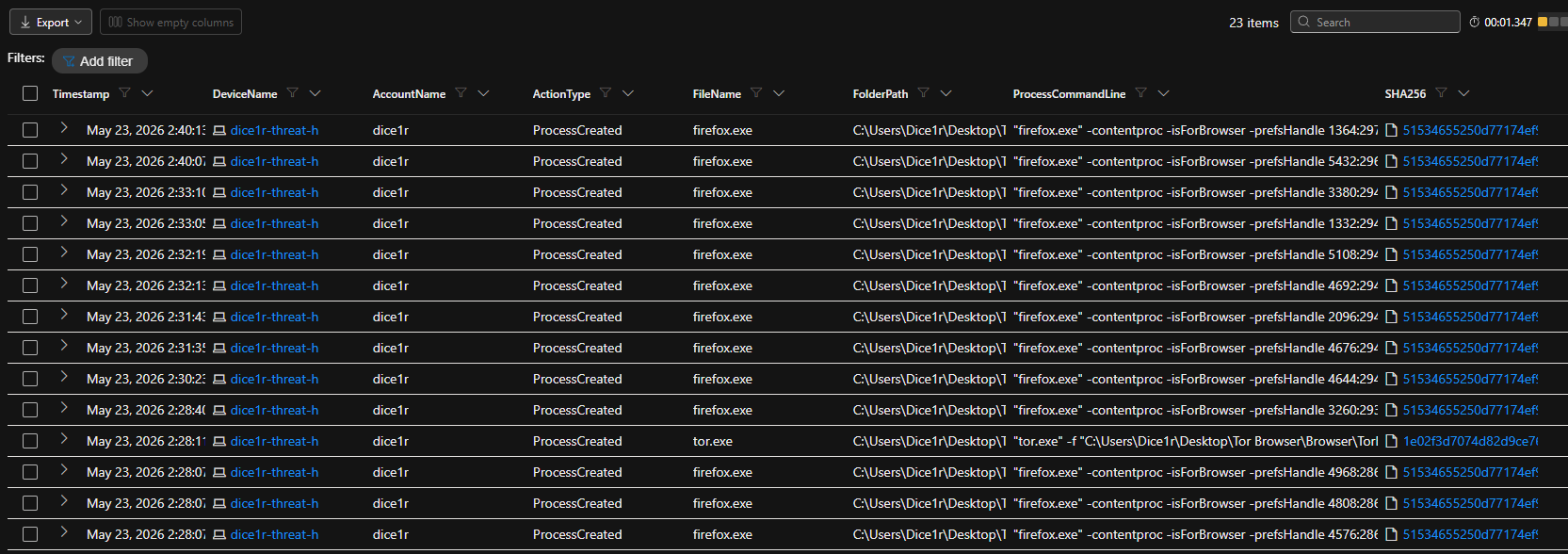Expand the May 23 2:30:23 row
Image resolution: width=1568 pixels, height=554 pixels.
coord(64,377)
